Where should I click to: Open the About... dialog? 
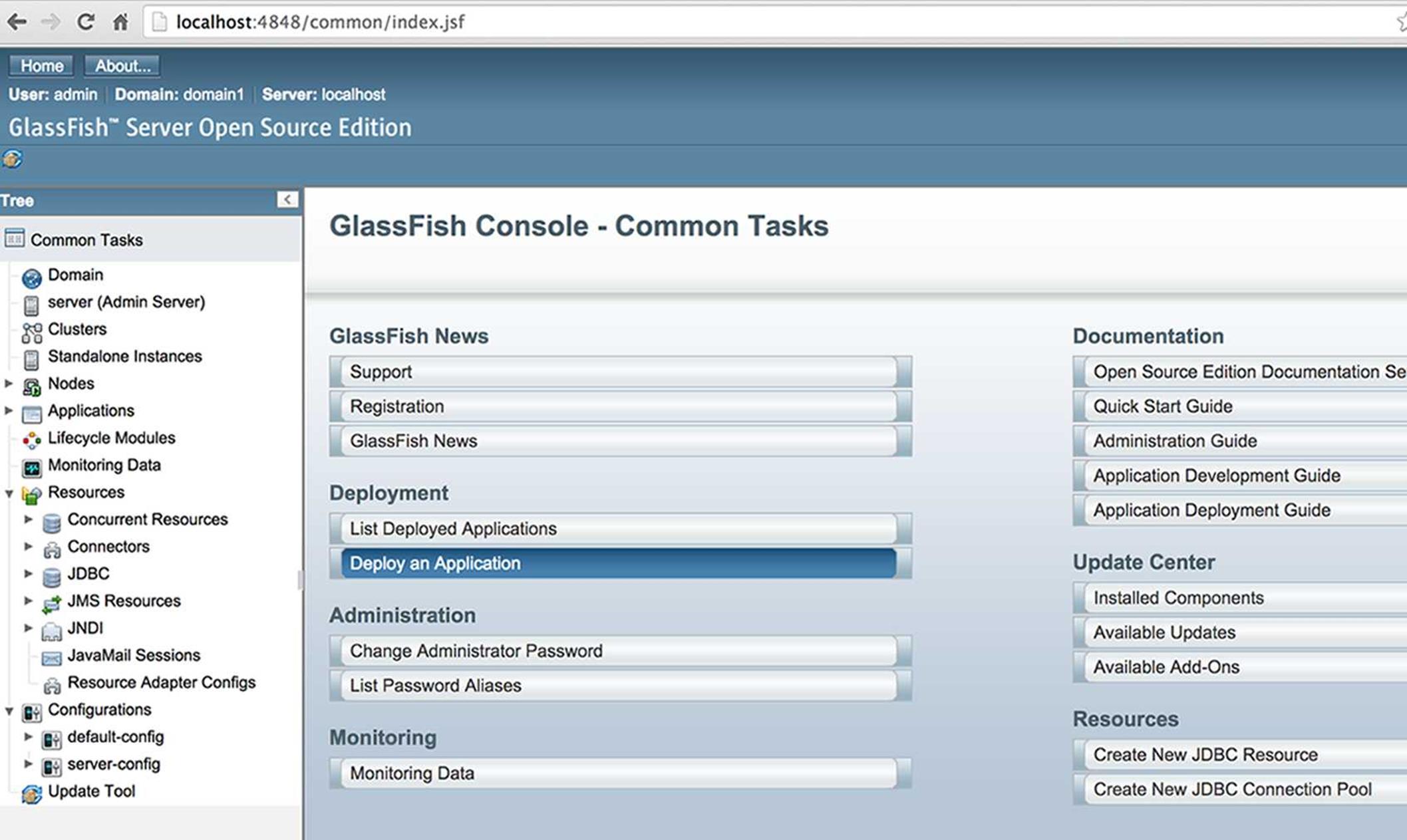coord(122,66)
